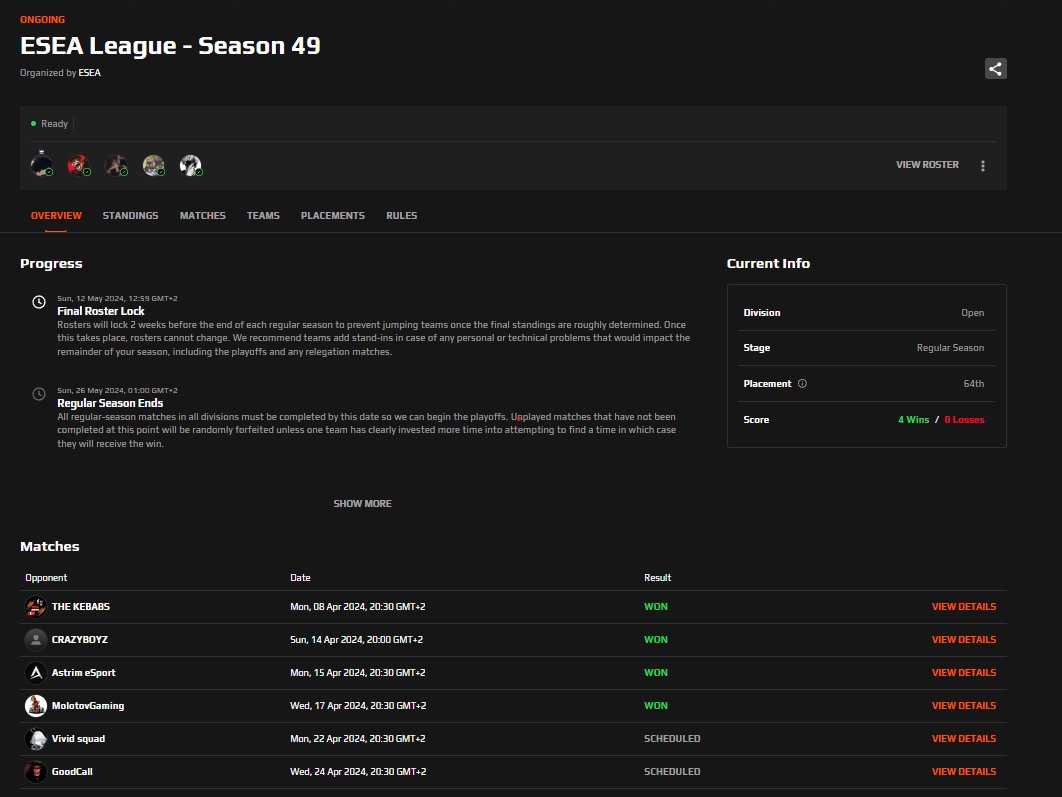
Task: Click the Result column header
Action: click(657, 578)
